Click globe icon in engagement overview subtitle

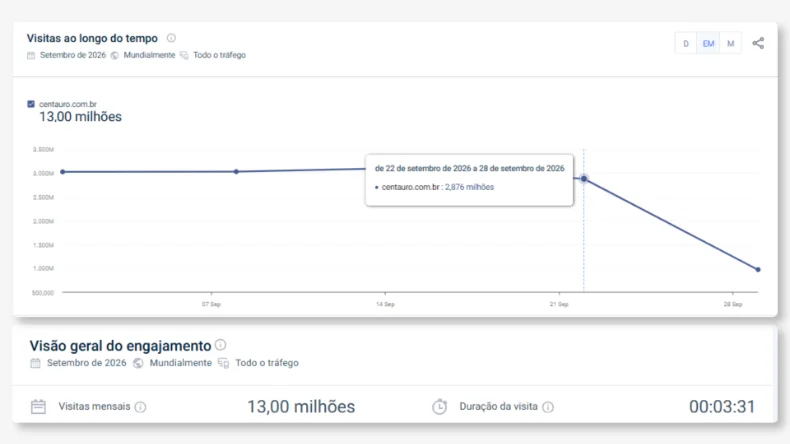point(138,363)
